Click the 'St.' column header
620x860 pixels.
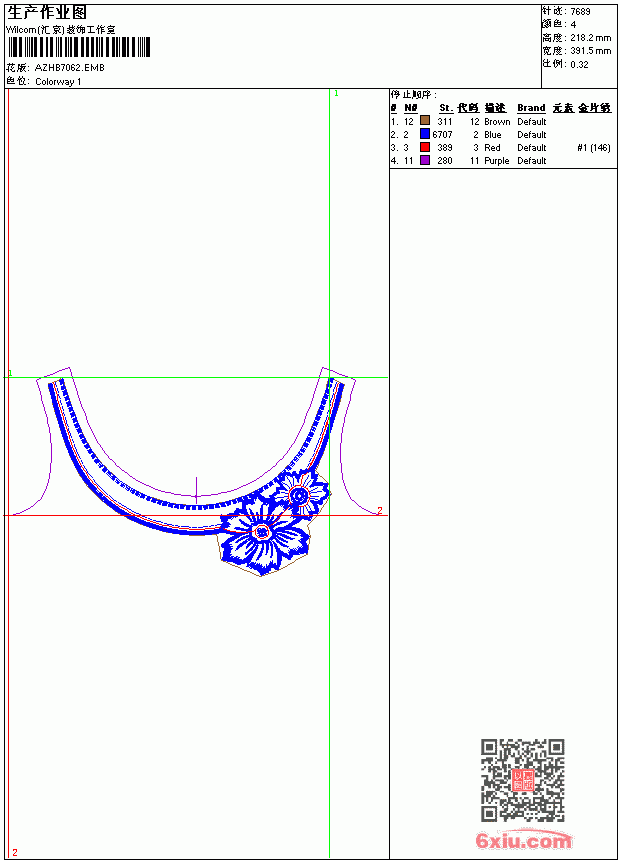446,108
